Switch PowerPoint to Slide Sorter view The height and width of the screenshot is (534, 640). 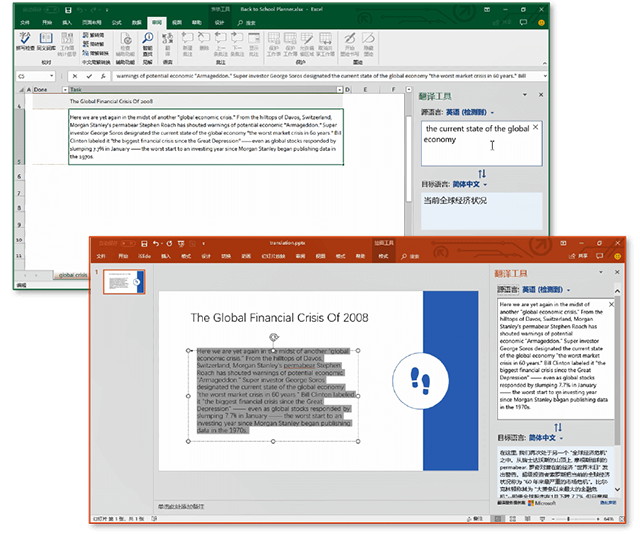tap(513, 518)
